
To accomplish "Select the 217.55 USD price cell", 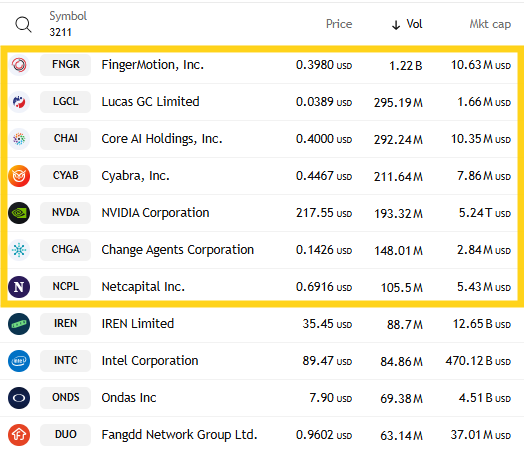I will pyautogui.click(x=324, y=213).
